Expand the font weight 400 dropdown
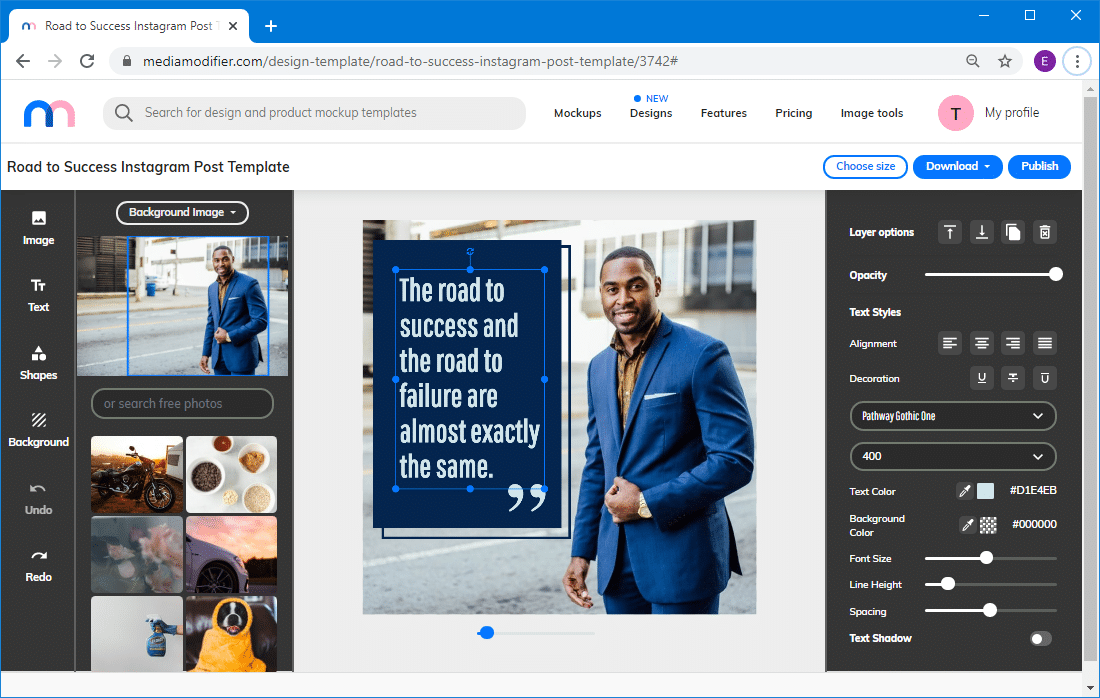 [952, 456]
